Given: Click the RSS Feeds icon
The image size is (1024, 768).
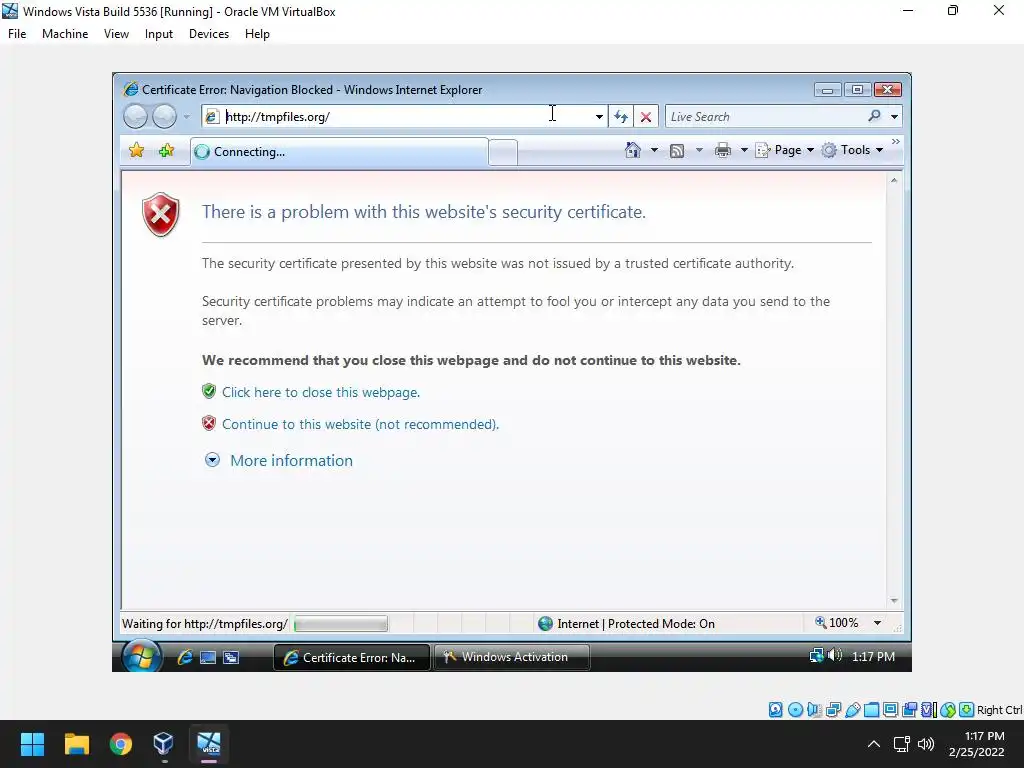Looking at the screenshot, I should (677, 151).
